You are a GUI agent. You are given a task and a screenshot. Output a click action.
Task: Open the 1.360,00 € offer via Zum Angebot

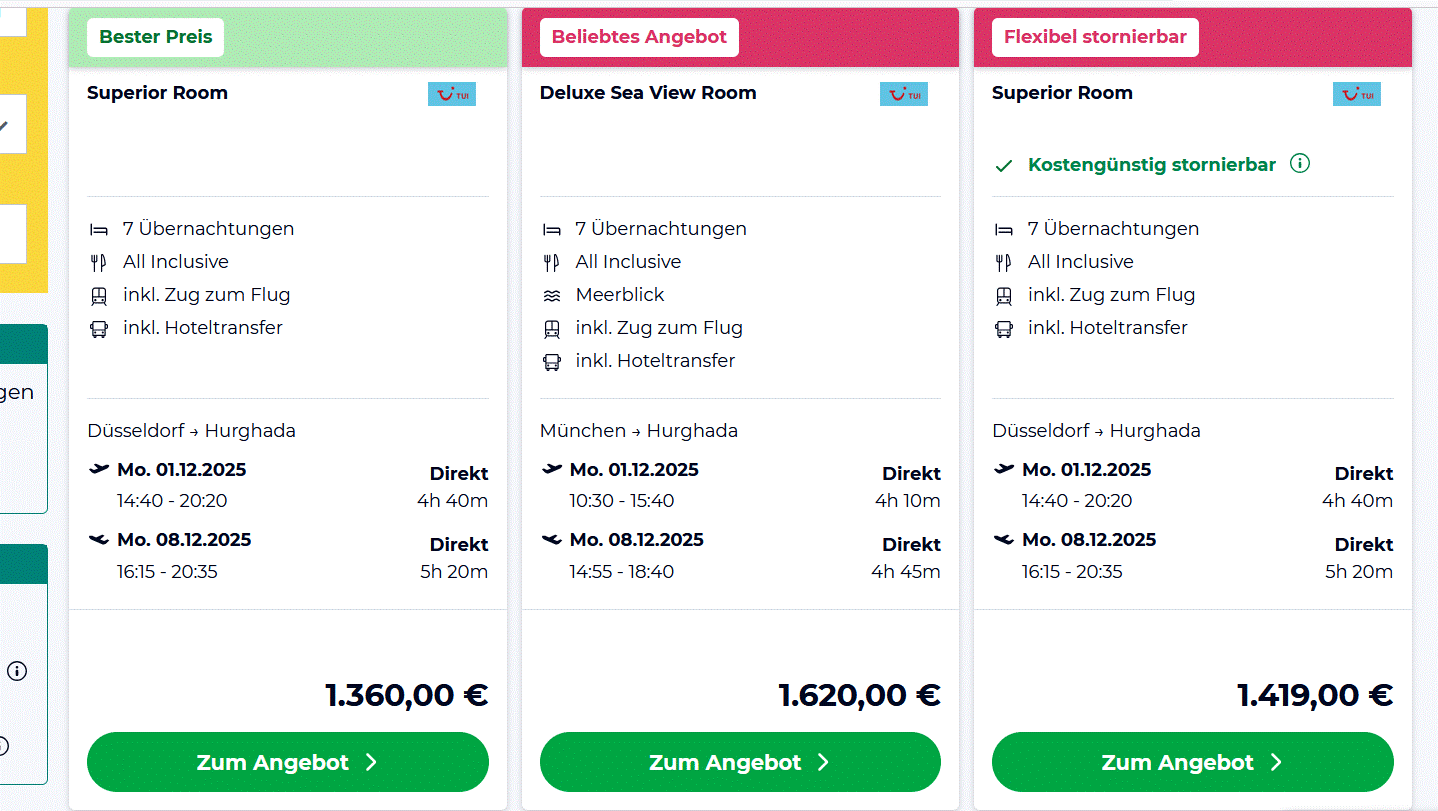pos(288,762)
